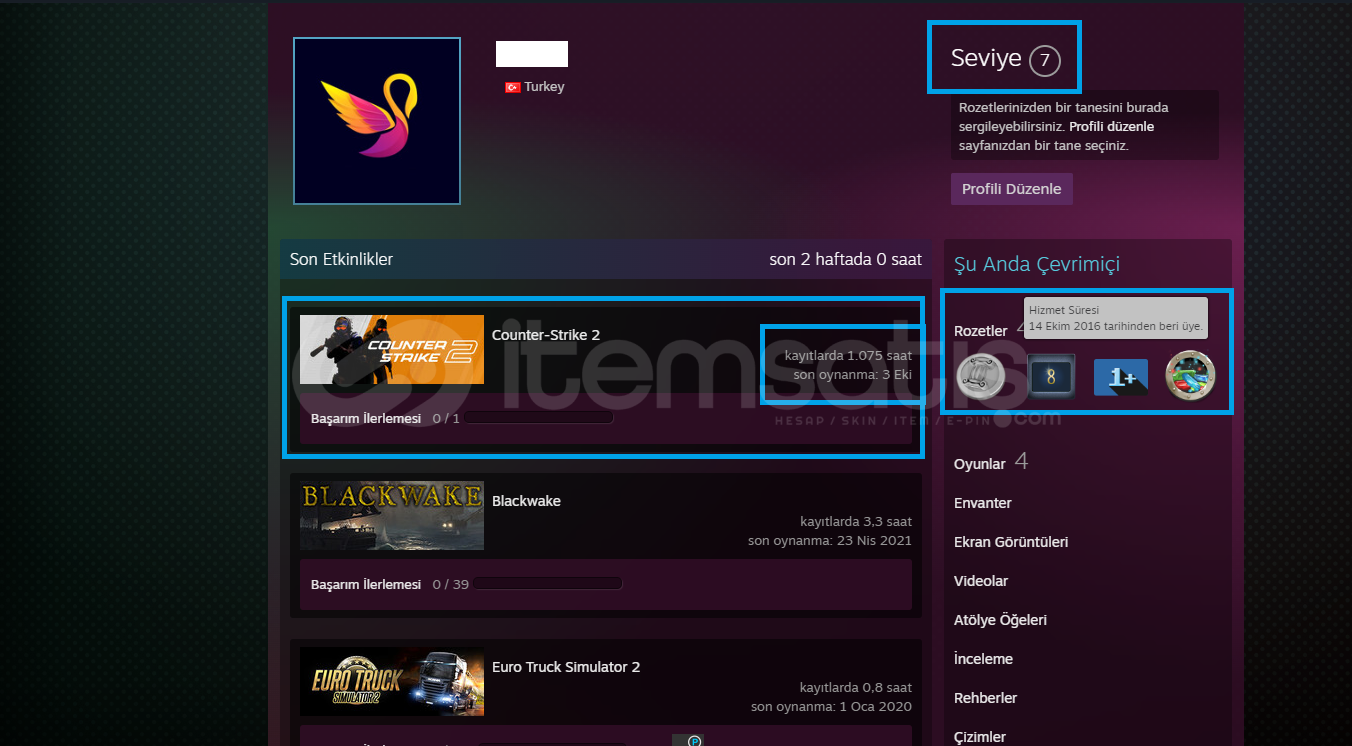Click the 'Son Etkinlikler' heading
1352x746 pixels.
point(341,260)
